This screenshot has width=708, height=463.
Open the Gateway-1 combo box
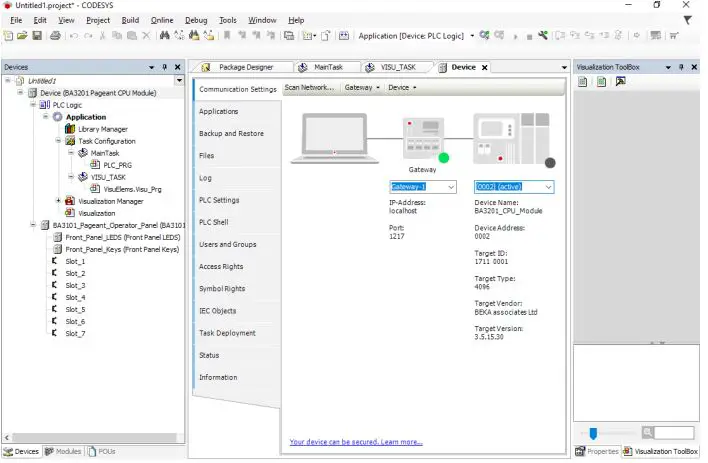451,187
